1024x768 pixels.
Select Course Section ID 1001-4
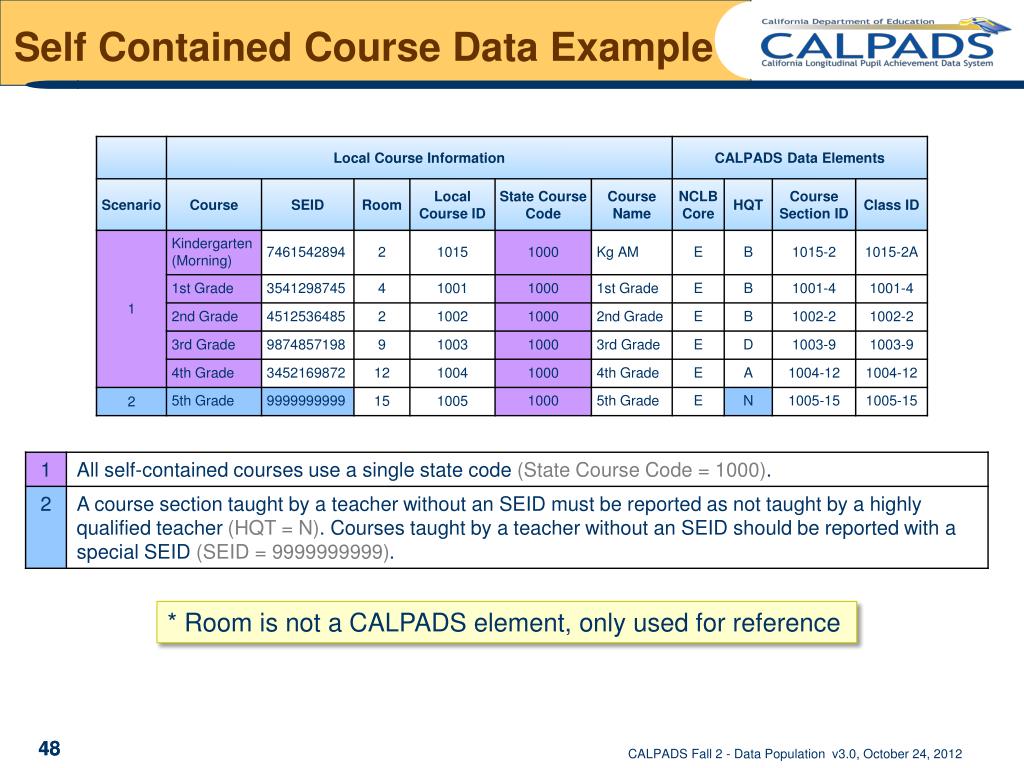(814, 289)
